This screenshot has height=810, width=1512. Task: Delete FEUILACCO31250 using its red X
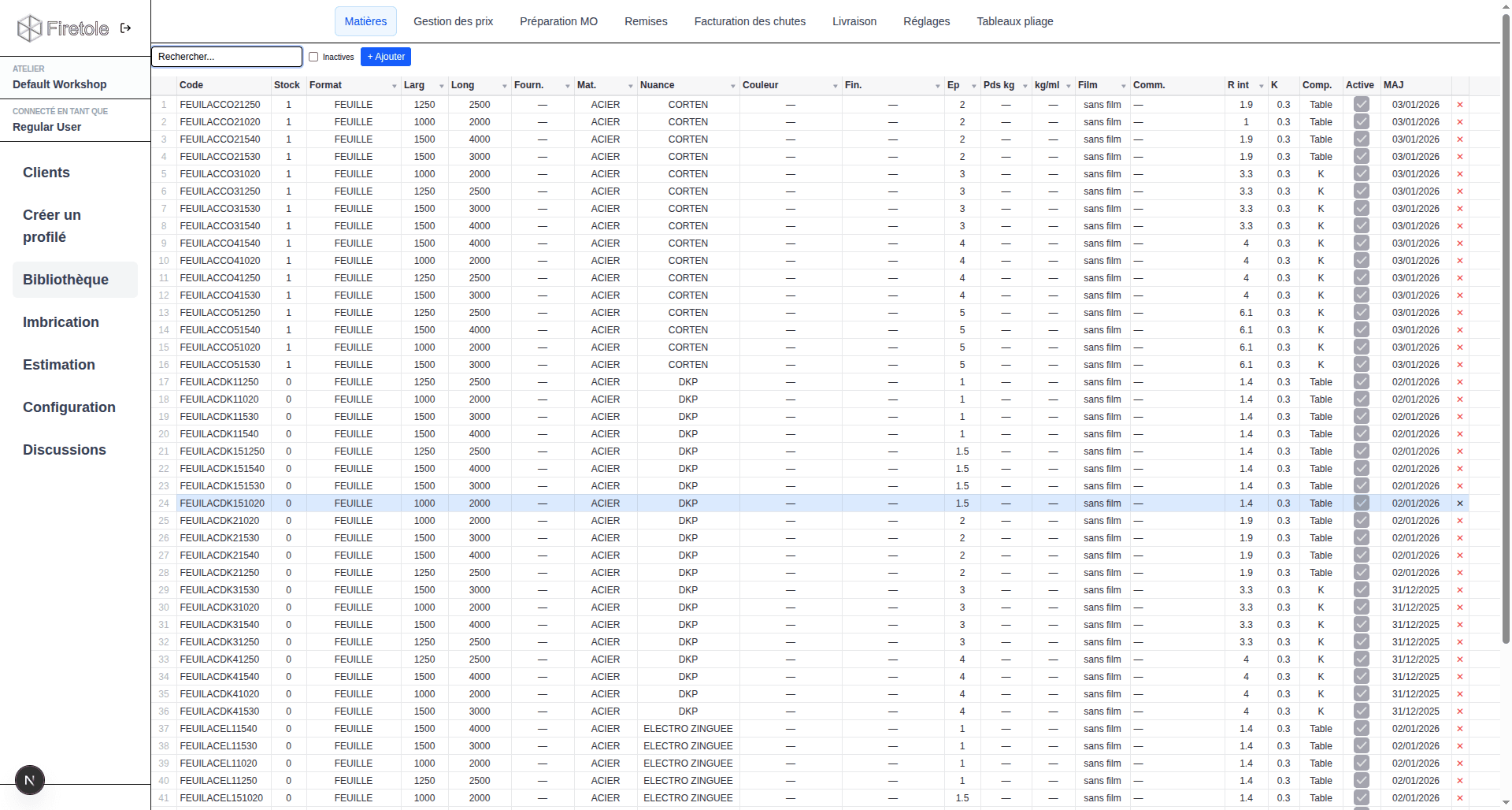coord(1460,191)
